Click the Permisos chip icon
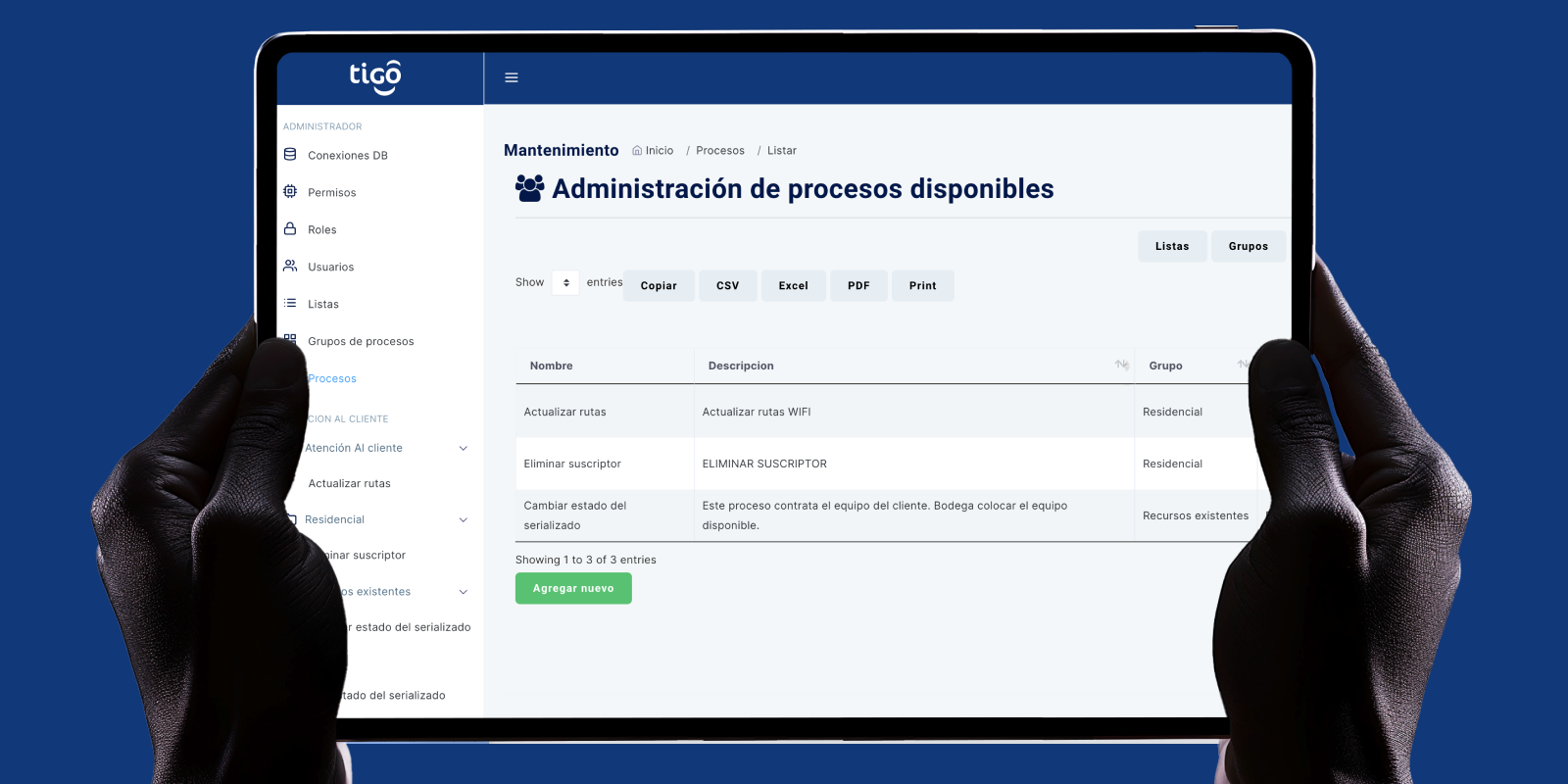Image resolution: width=1568 pixels, height=784 pixels. point(290,192)
